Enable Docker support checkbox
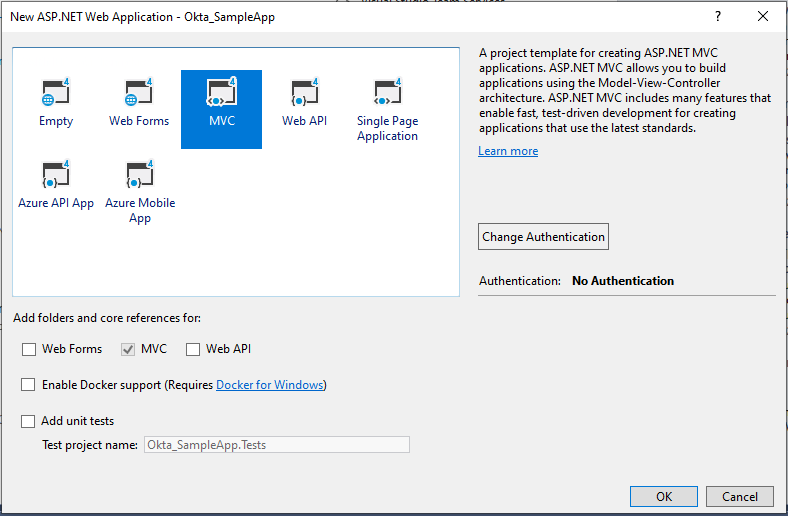The width and height of the screenshot is (788, 516). tap(28, 385)
